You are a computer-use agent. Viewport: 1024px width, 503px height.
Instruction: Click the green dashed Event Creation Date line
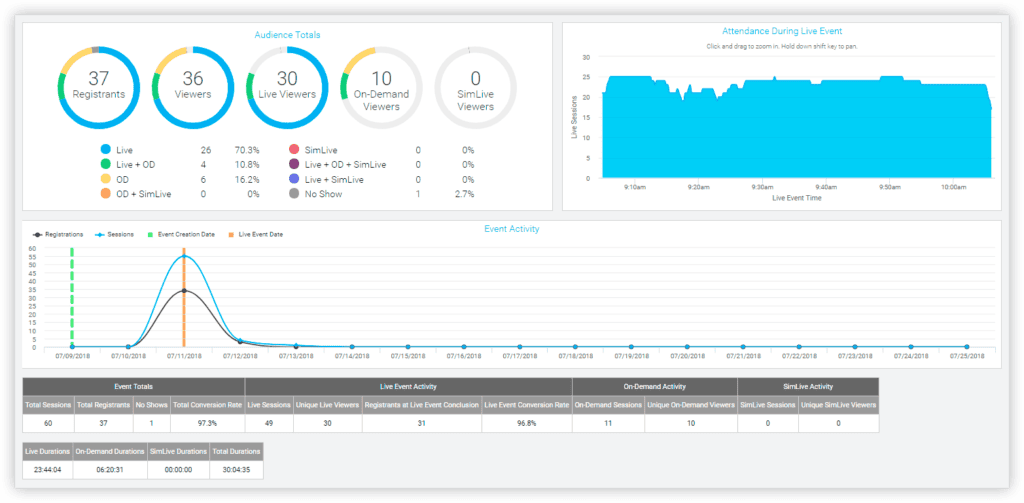coord(72,297)
